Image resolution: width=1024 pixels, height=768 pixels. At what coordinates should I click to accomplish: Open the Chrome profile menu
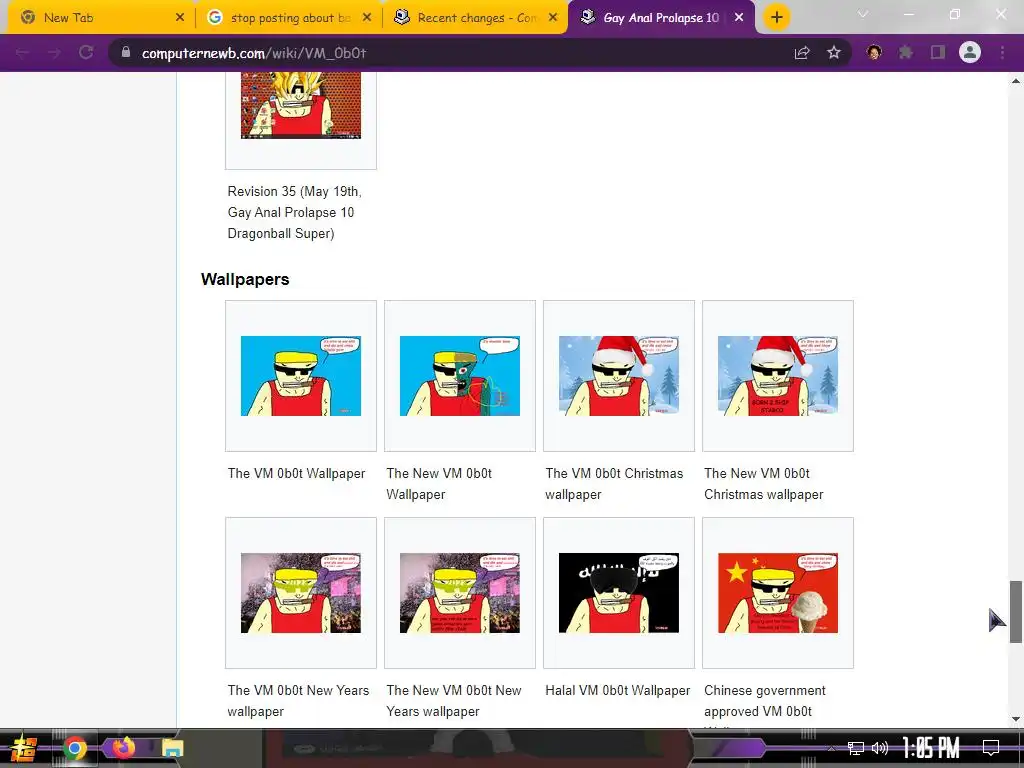pos(970,53)
